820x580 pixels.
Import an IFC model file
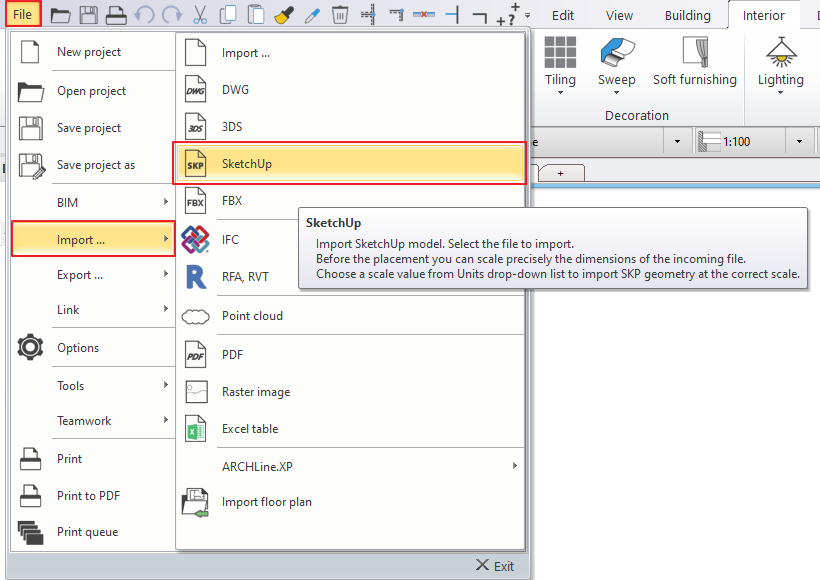(x=230, y=240)
